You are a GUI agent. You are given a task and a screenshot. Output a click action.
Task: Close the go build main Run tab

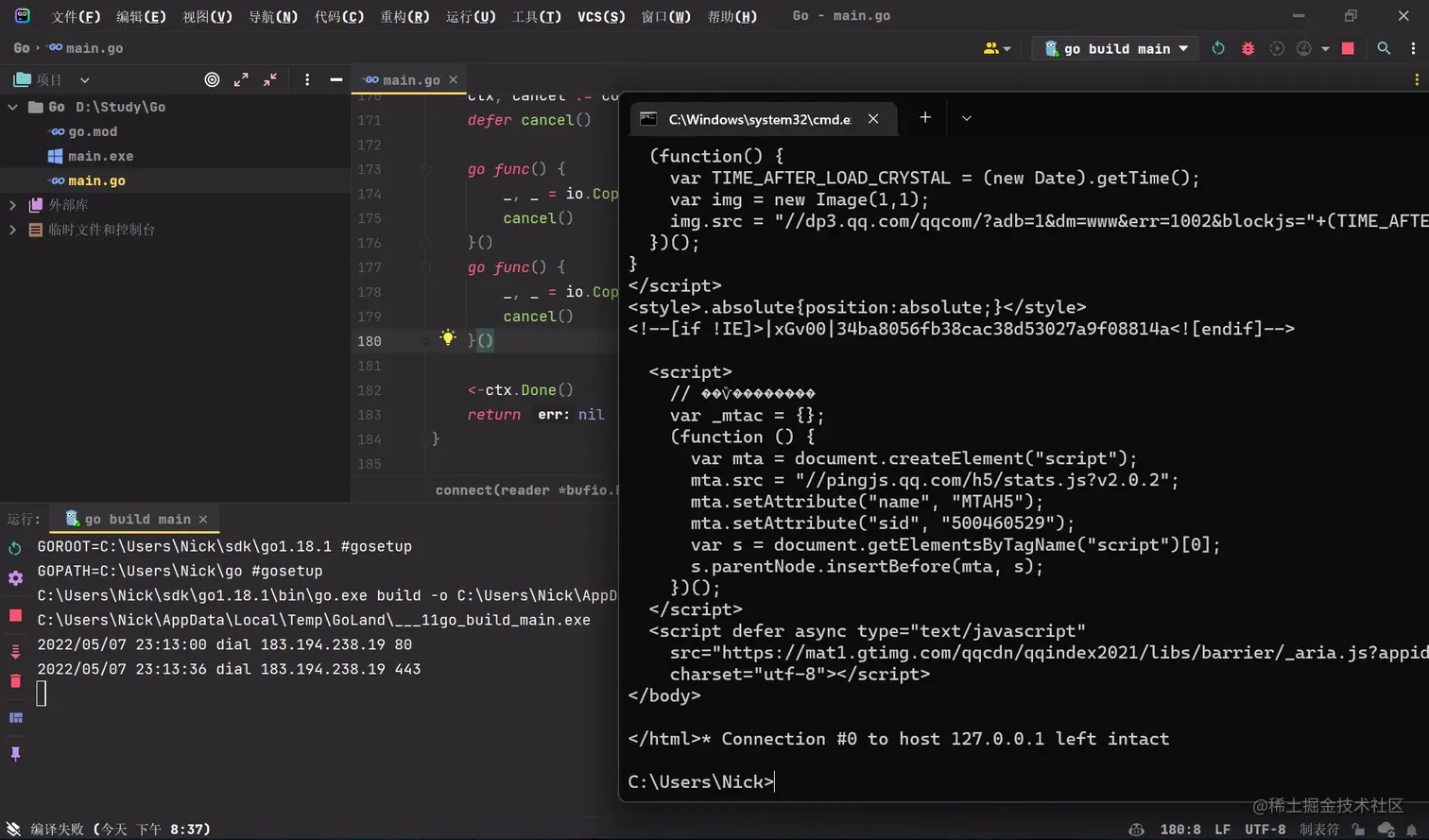pos(203,519)
